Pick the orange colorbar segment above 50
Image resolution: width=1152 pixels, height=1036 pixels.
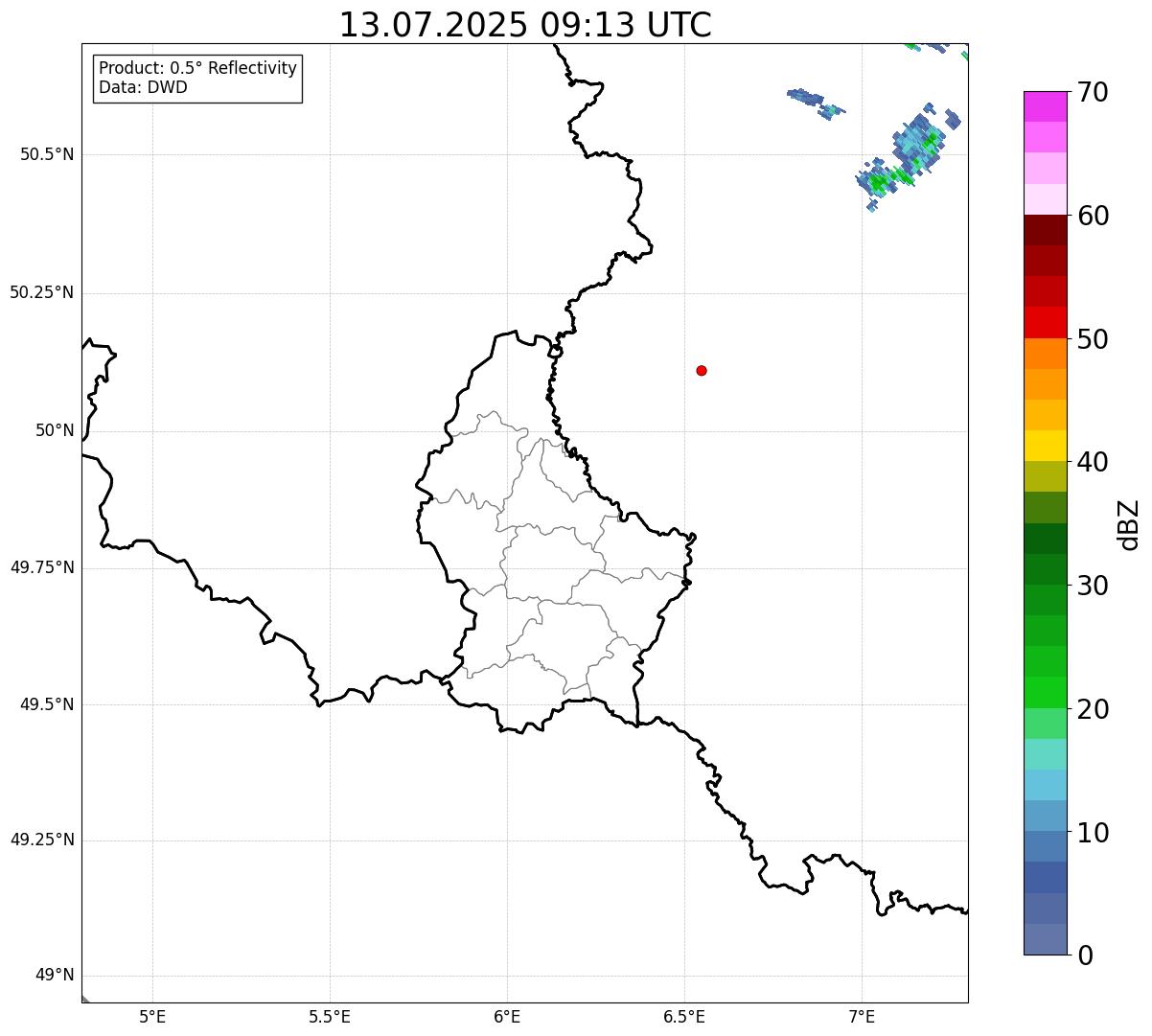(x=1045, y=354)
